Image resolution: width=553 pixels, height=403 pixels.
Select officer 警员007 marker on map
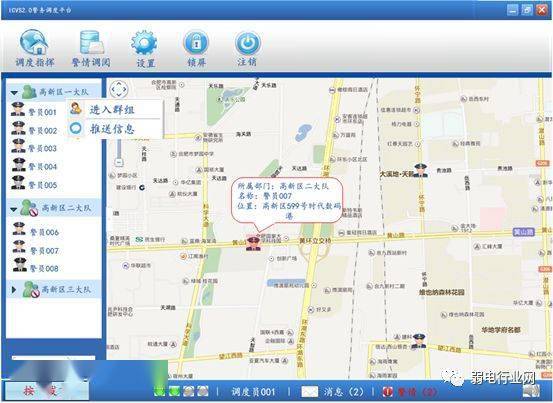point(253,243)
